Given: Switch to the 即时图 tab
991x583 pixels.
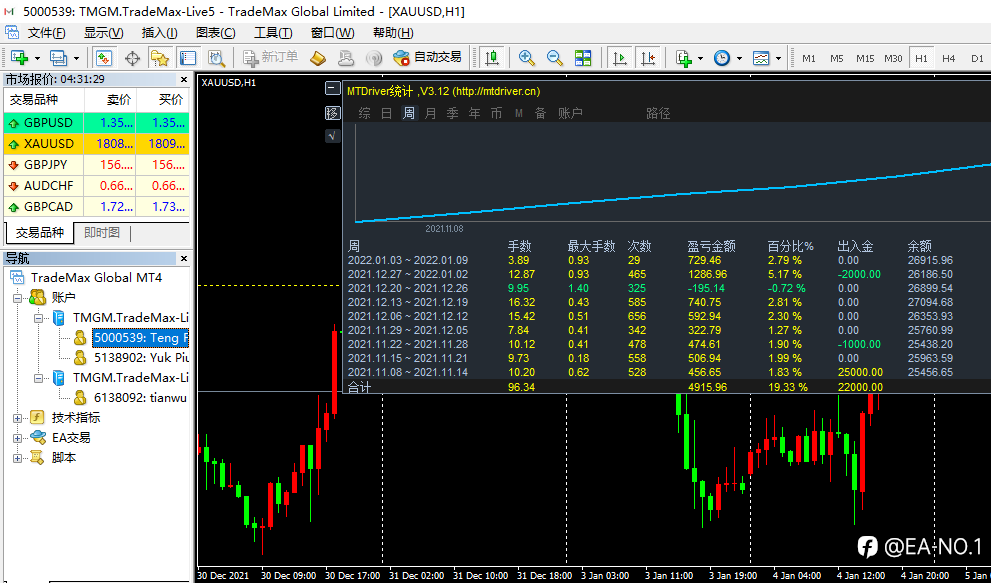Looking at the screenshot, I should tap(102, 233).
